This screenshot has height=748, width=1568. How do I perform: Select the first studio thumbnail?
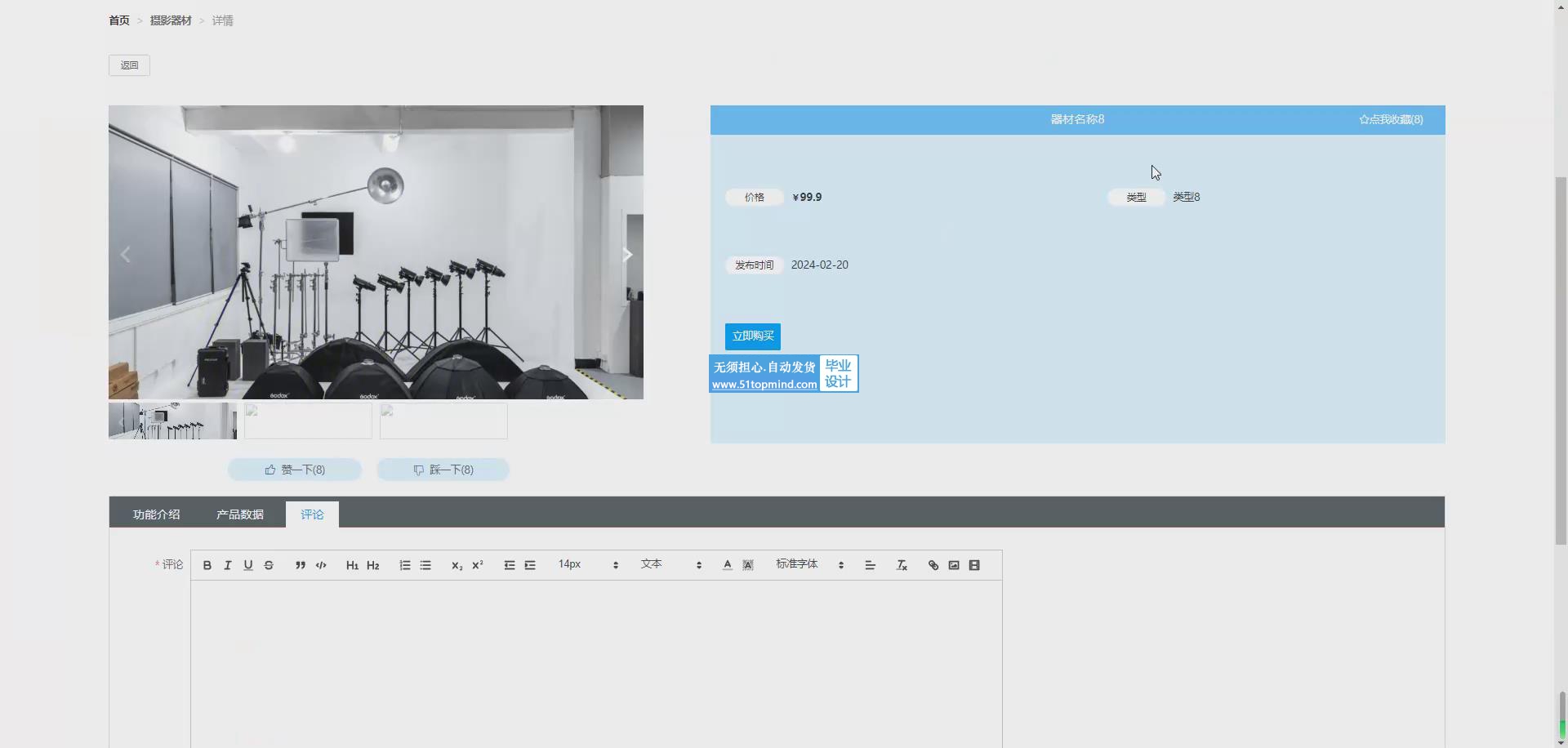tap(172, 421)
